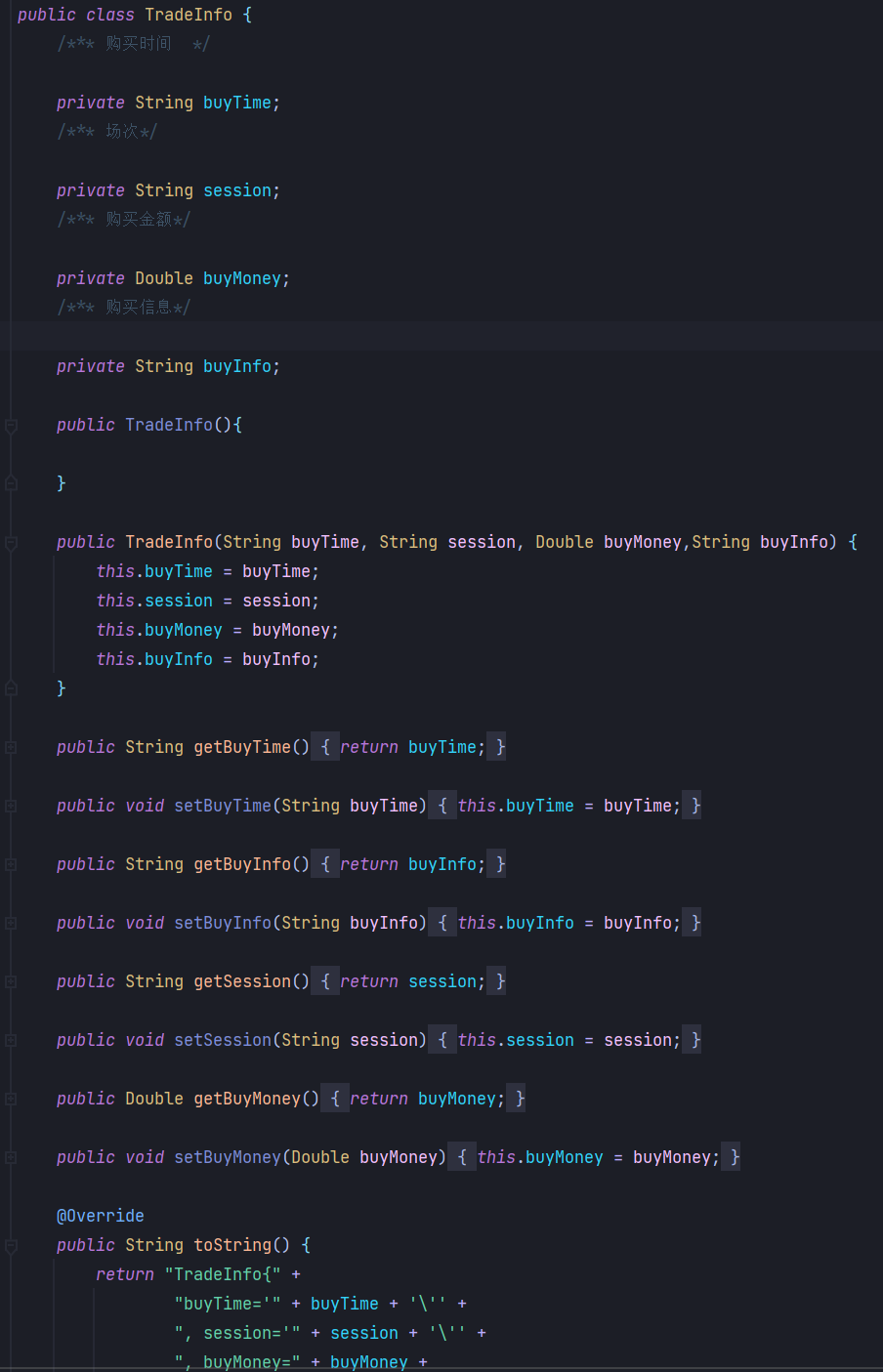Viewport: 883px width, 1372px height.
Task: Click the fold end marker of empty constructor
Action: [x=11, y=483]
